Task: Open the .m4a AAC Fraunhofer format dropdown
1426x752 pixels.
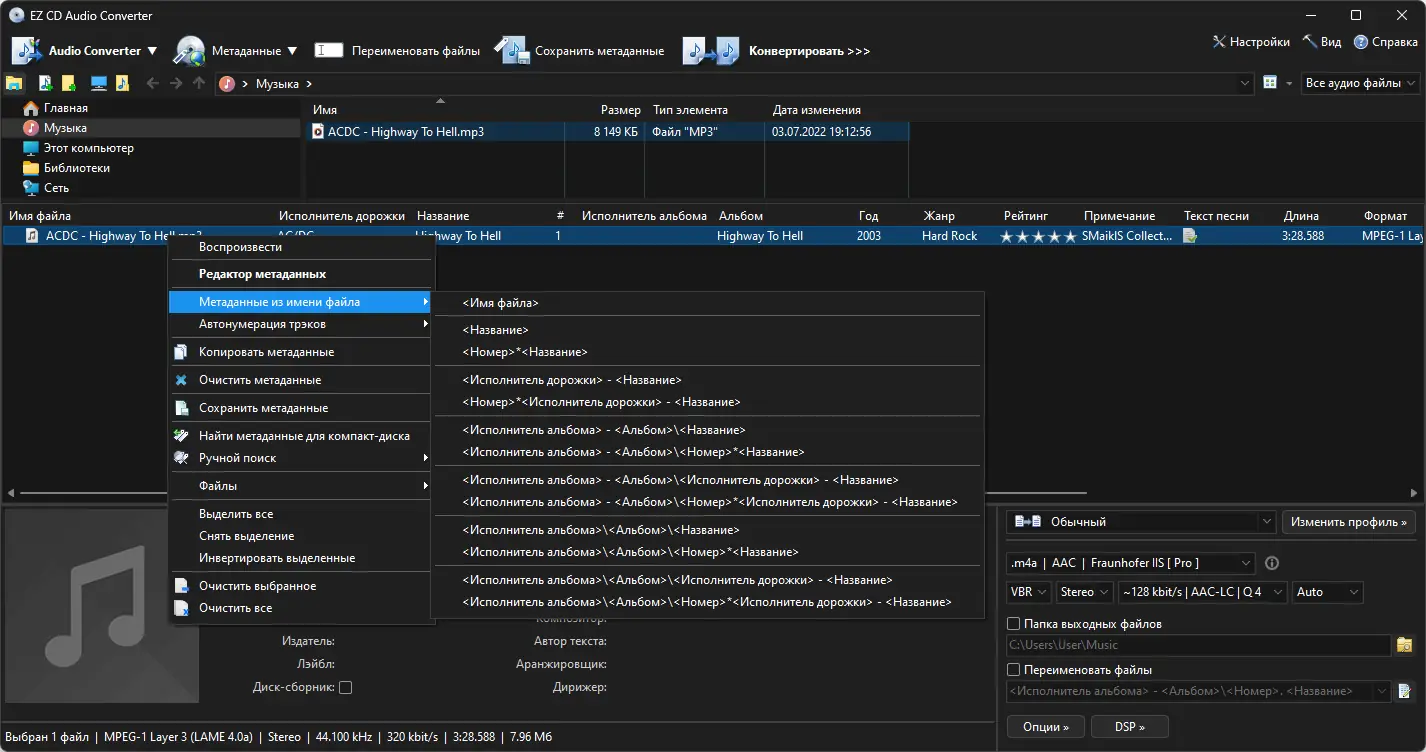Action: 1130,563
